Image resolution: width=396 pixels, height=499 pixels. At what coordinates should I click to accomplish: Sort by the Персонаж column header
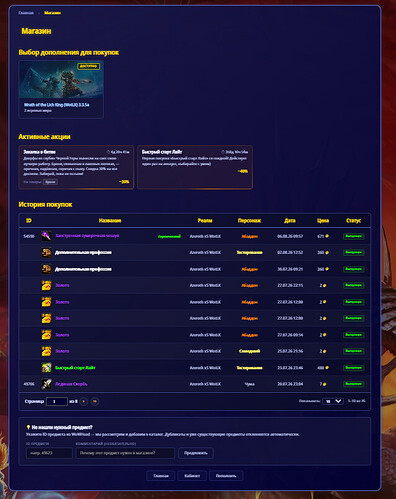pos(249,221)
